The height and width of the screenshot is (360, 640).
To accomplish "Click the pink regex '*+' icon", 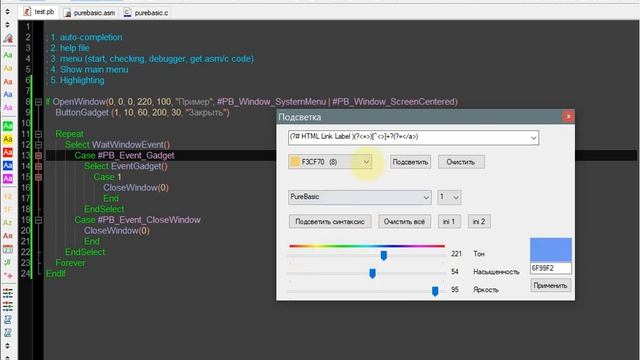I will pyautogui.click(x=8, y=276).
